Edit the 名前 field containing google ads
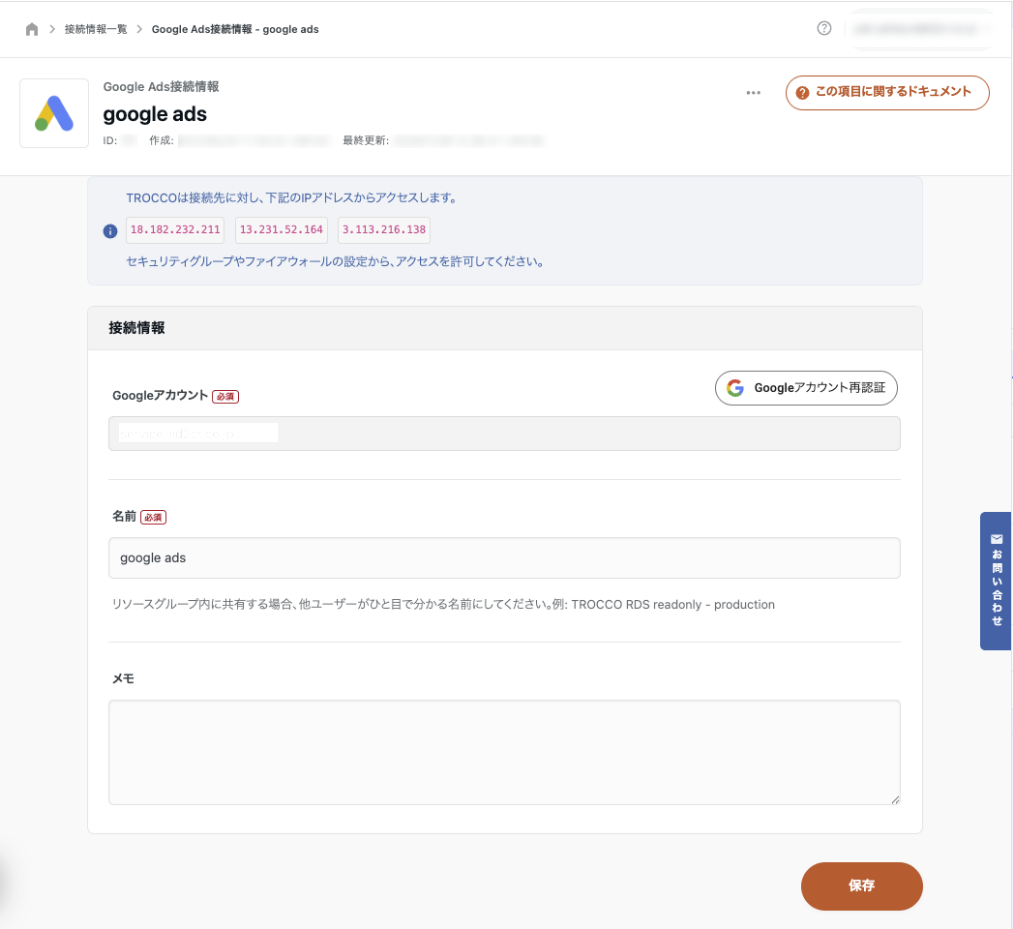The image size is (1013, 929). (x=504, y=558)
